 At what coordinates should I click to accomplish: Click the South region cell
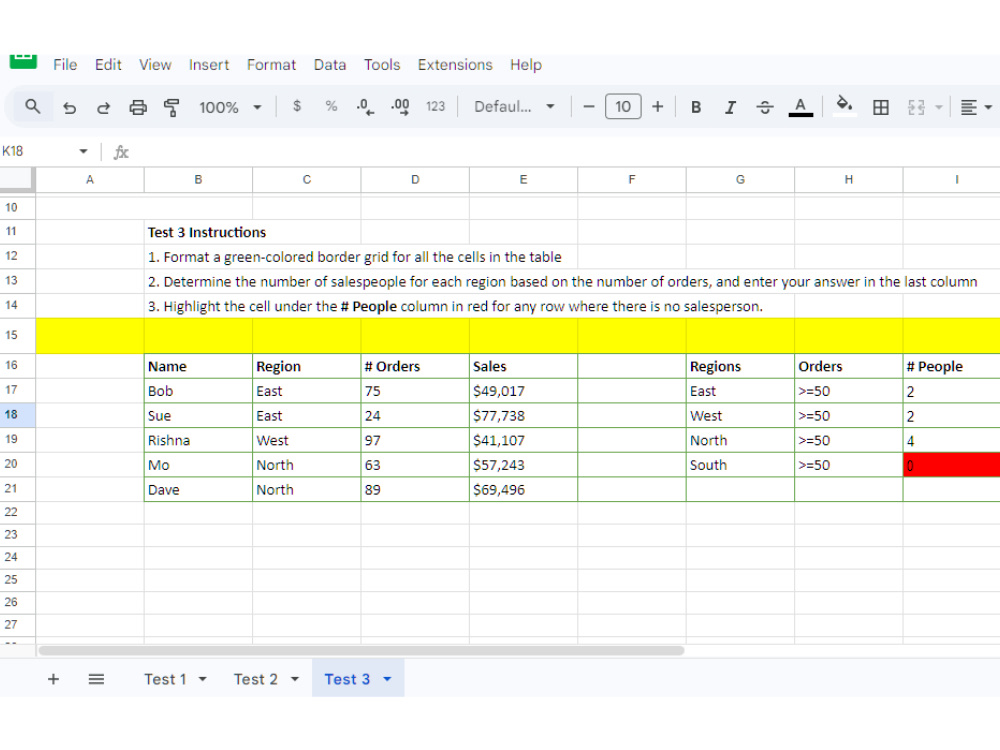point(740,465)
